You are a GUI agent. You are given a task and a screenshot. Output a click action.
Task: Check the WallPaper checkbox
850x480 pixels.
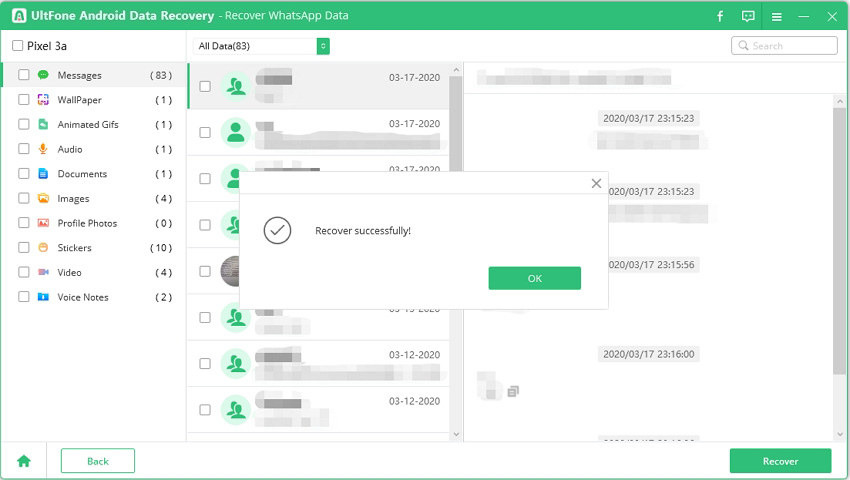coord(24,99)
